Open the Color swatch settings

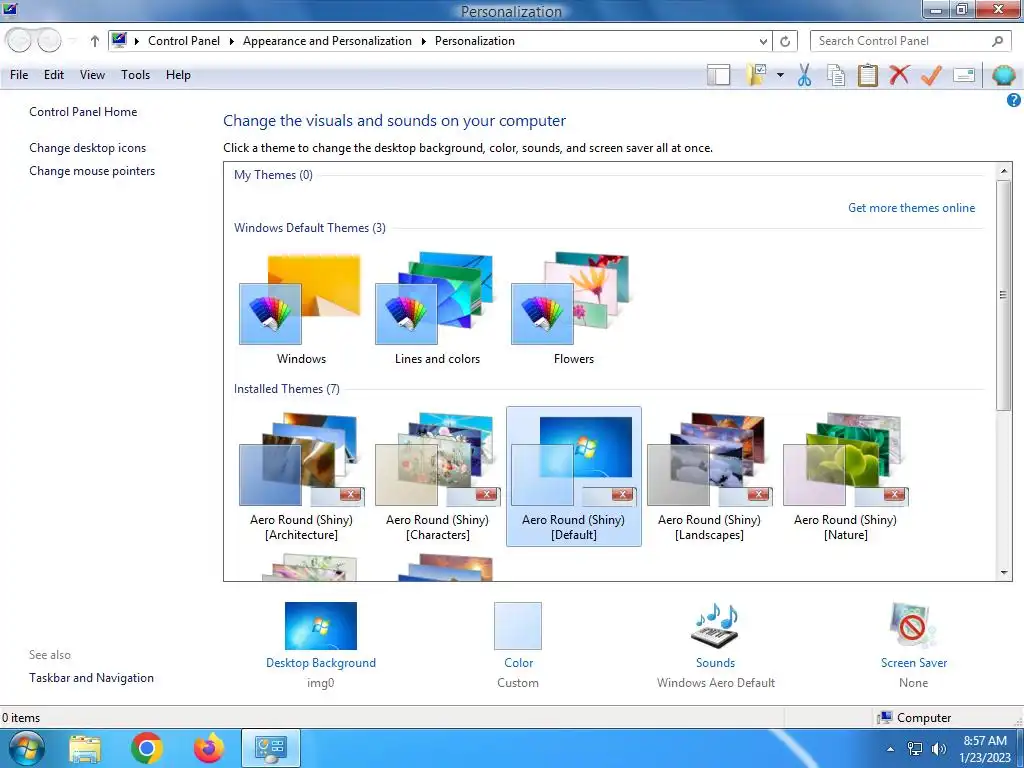coord(518,626)
